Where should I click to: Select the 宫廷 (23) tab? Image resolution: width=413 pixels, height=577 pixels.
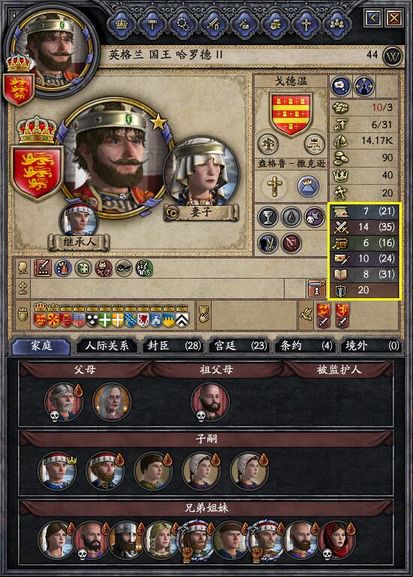[239, 346]
